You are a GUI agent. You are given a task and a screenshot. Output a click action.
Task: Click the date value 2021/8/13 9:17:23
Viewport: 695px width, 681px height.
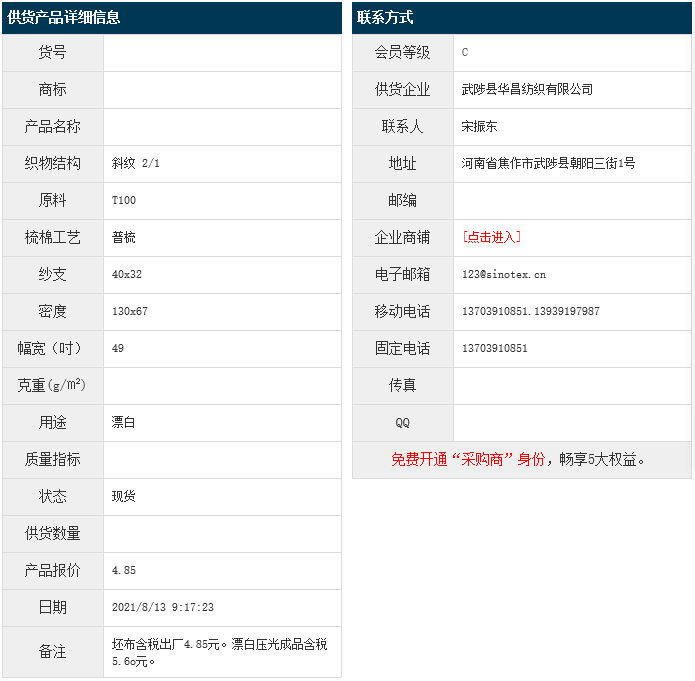click(x=163, y=607)
